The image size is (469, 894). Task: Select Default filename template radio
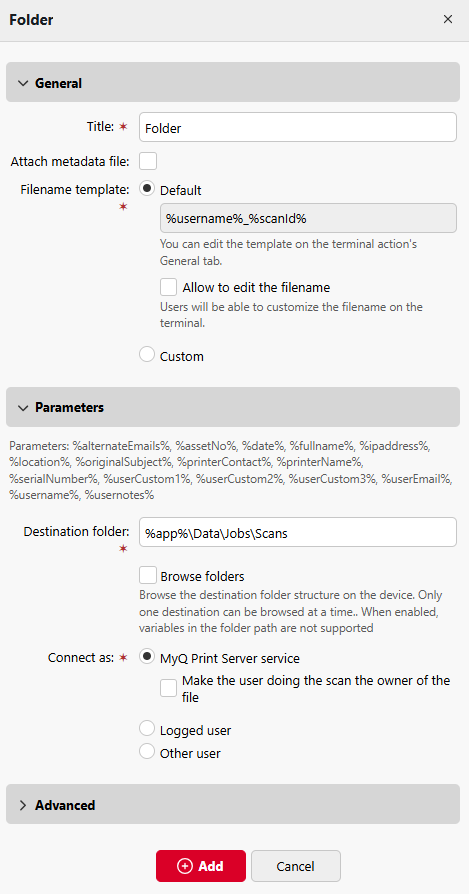tap(147, 189)
